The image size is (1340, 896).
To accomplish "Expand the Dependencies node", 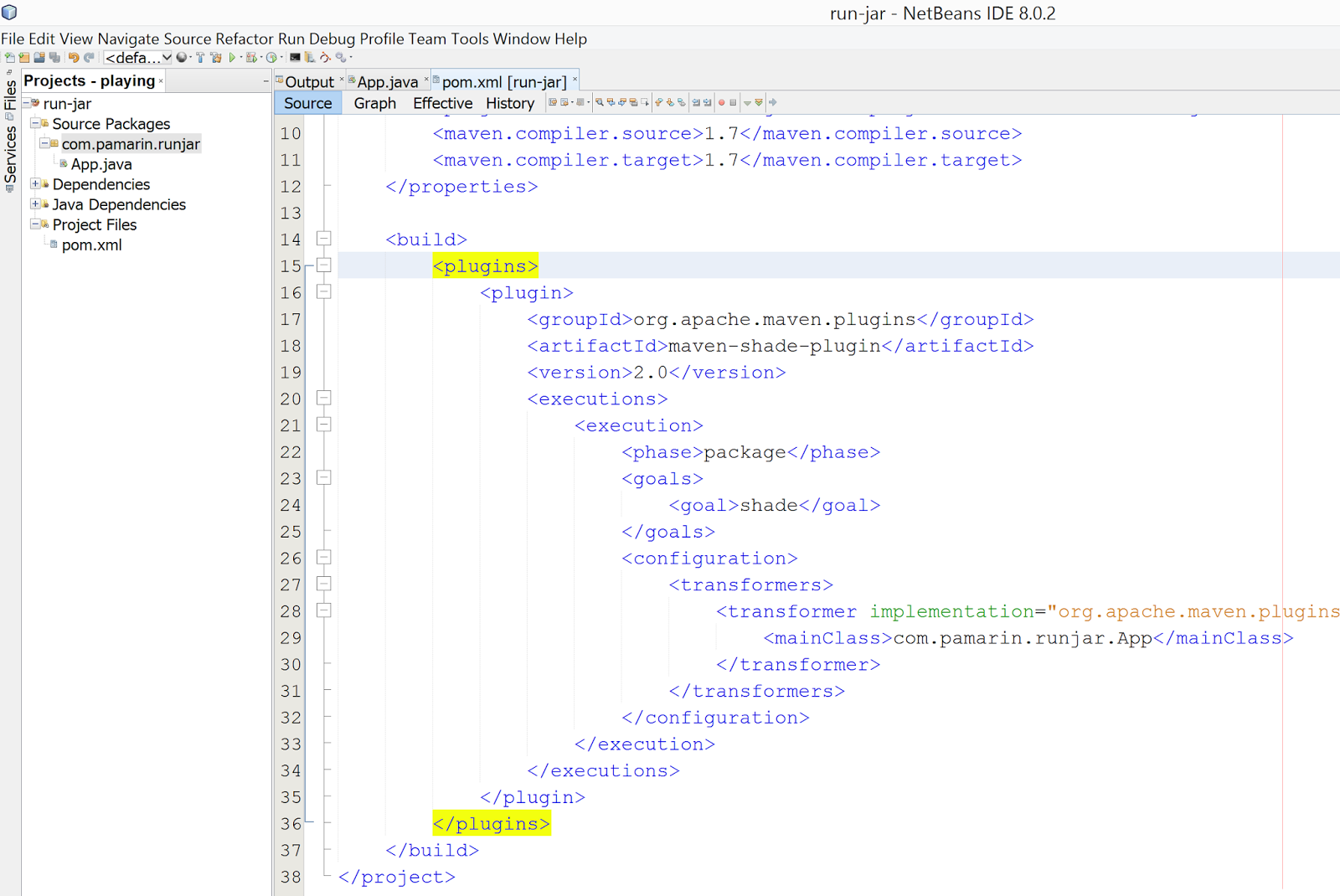I will tap(35, 183).
